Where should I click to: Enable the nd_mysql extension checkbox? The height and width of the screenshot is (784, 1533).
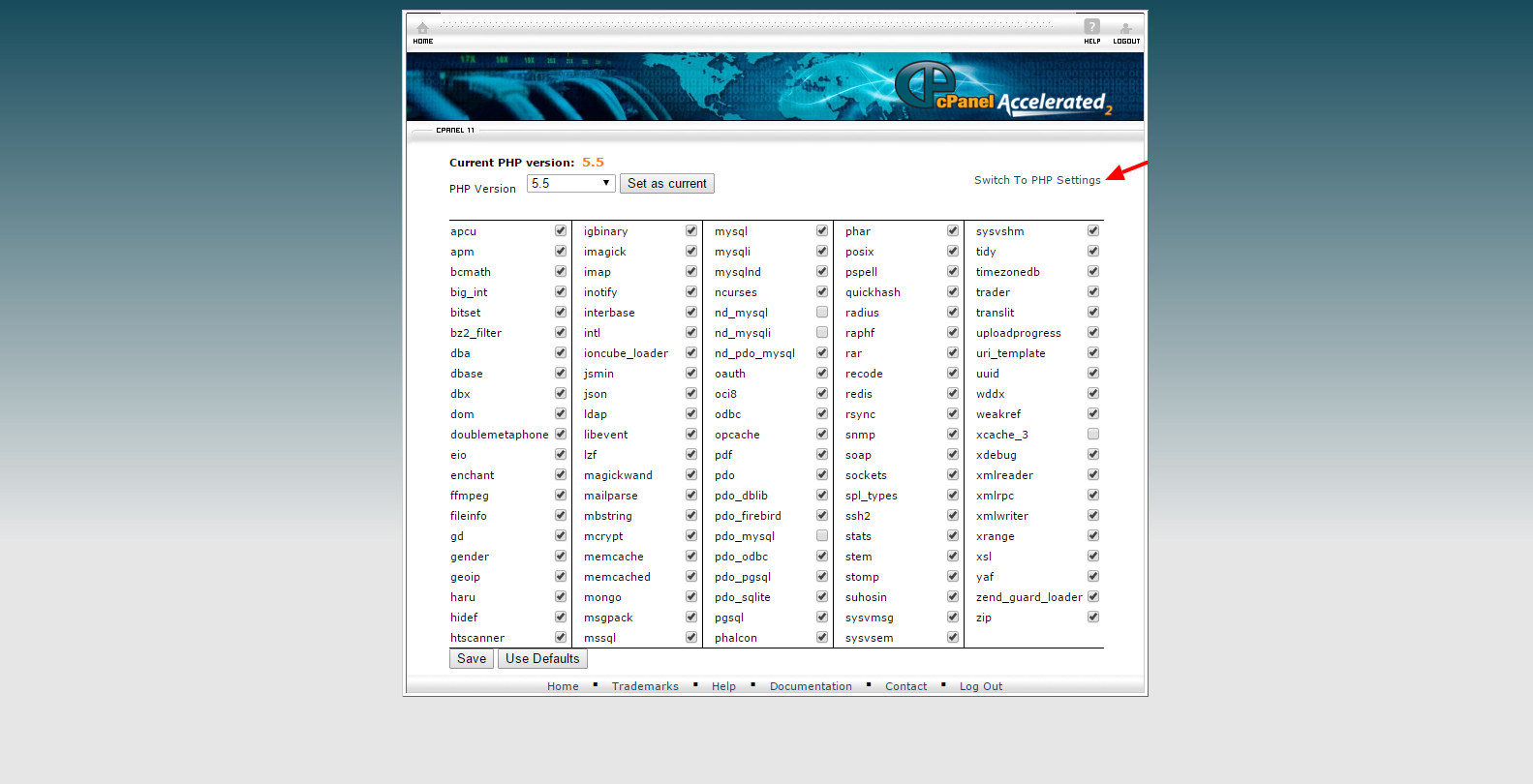point(822,313)
